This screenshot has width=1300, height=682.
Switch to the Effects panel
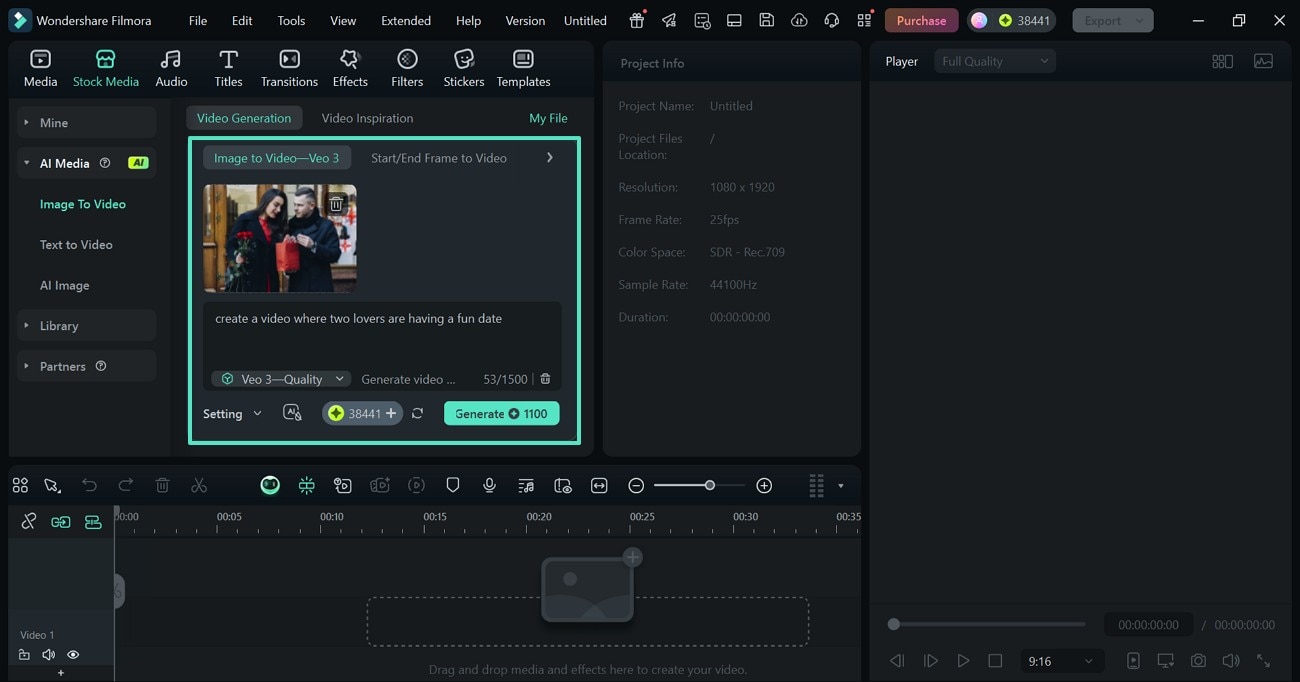pyautogui.click(x=350, y=67)
